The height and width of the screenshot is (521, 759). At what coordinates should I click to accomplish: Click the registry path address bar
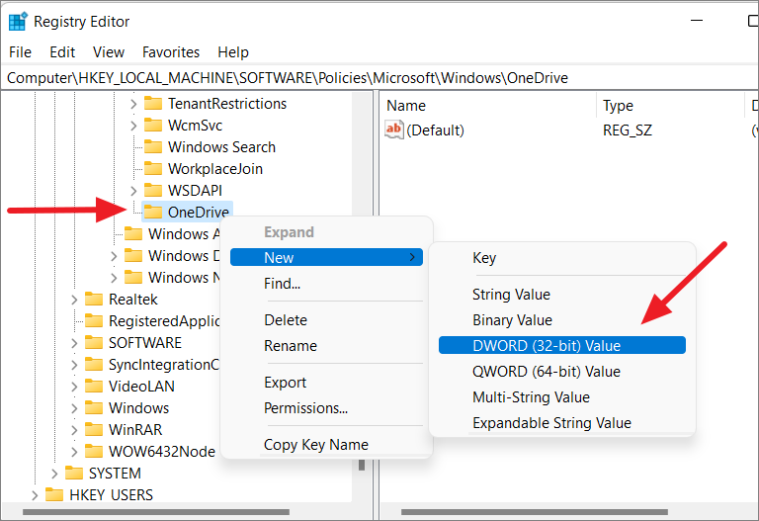click(x=380, y=78)
